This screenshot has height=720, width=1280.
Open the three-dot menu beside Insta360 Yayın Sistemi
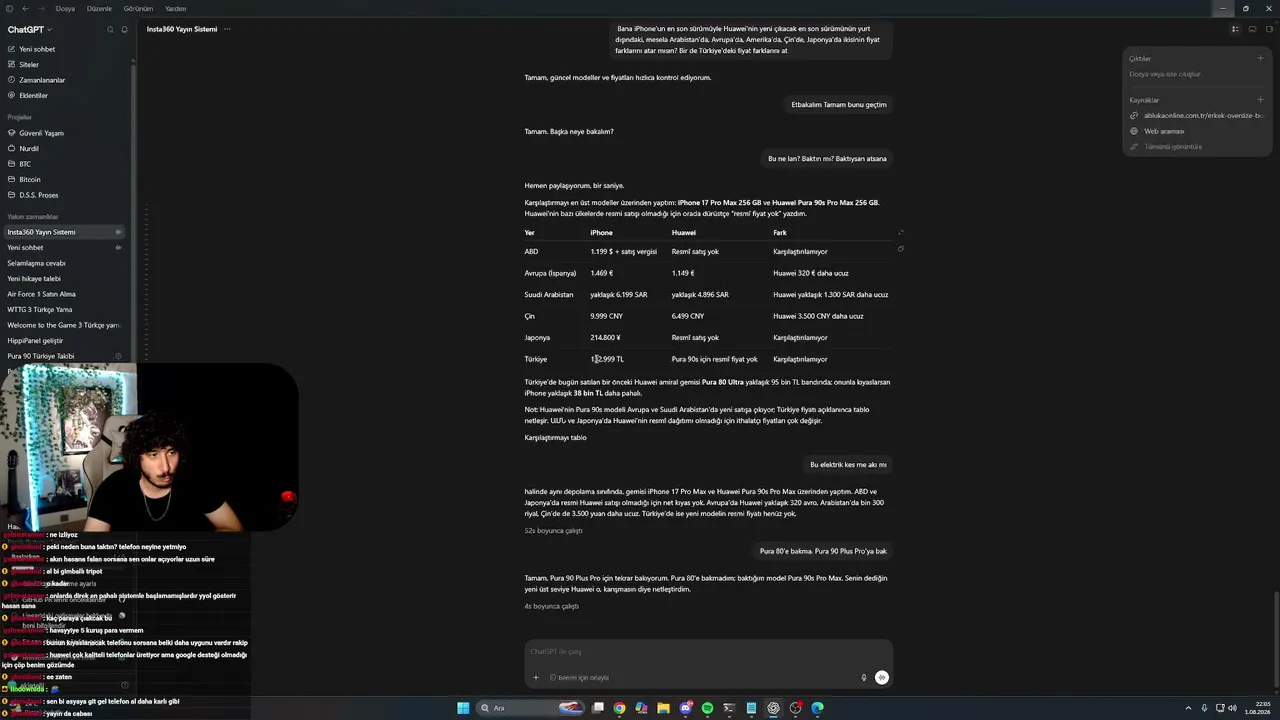pos(227,29)
